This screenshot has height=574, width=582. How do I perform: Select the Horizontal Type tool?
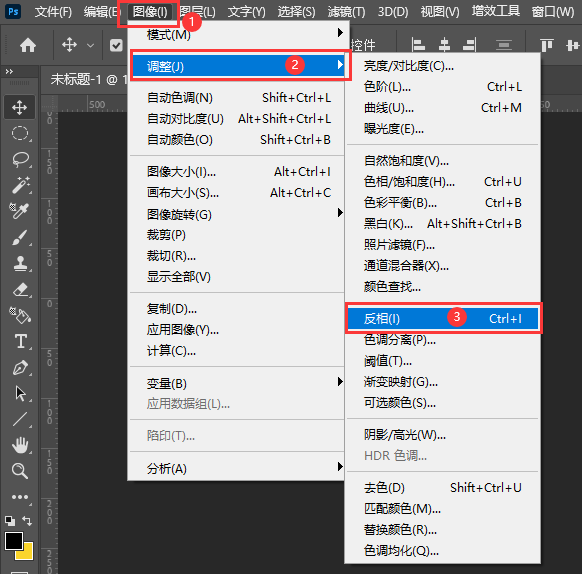coord(19,341)
